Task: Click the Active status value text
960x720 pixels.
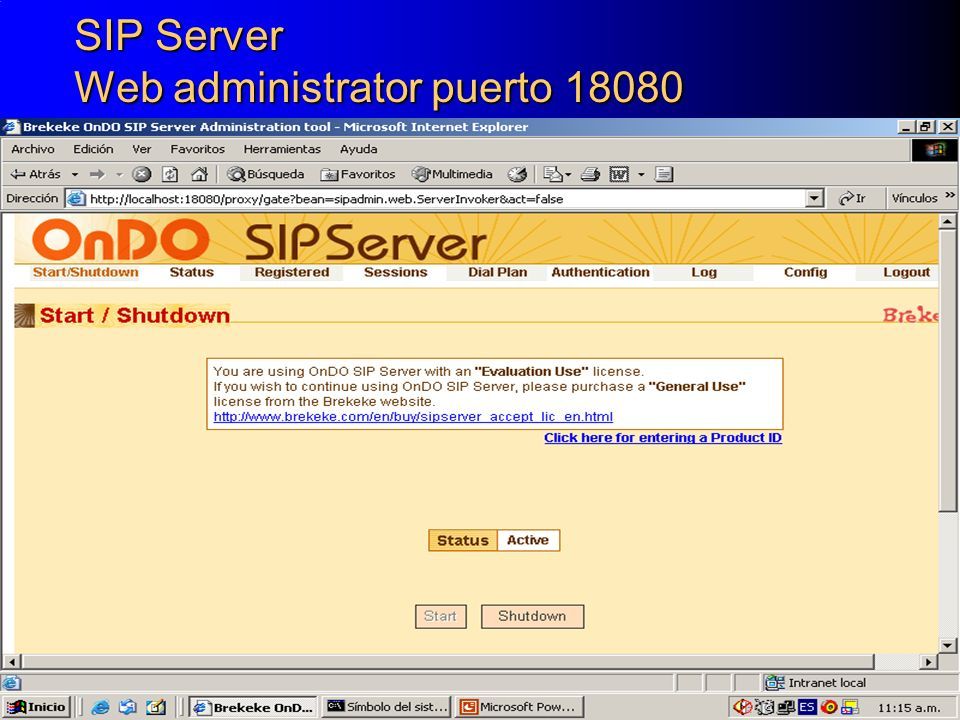Action: [x=528, y=540]
